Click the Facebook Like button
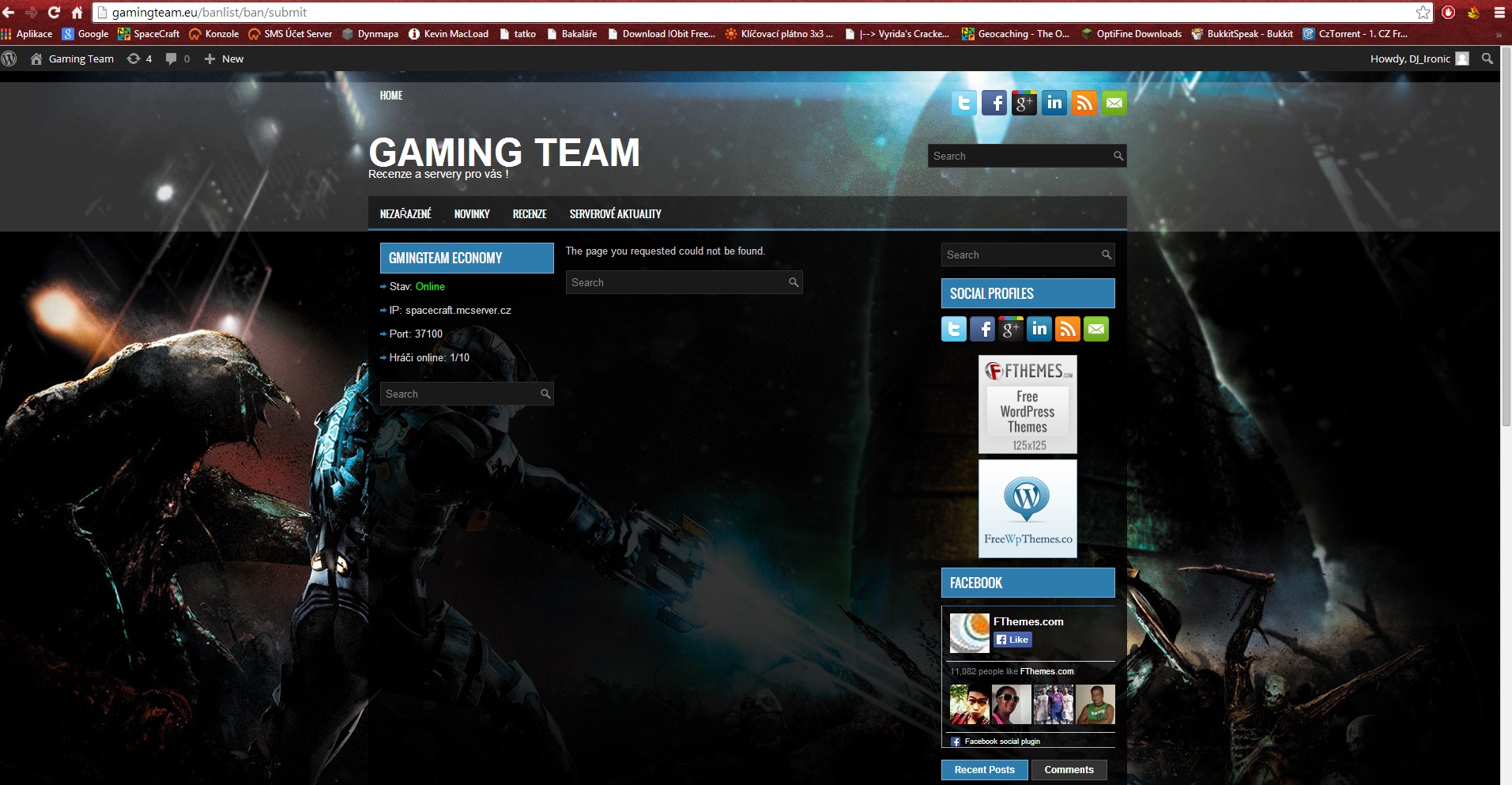The width and height of the screenshot is (1512, 785). tap(1012, 640)
